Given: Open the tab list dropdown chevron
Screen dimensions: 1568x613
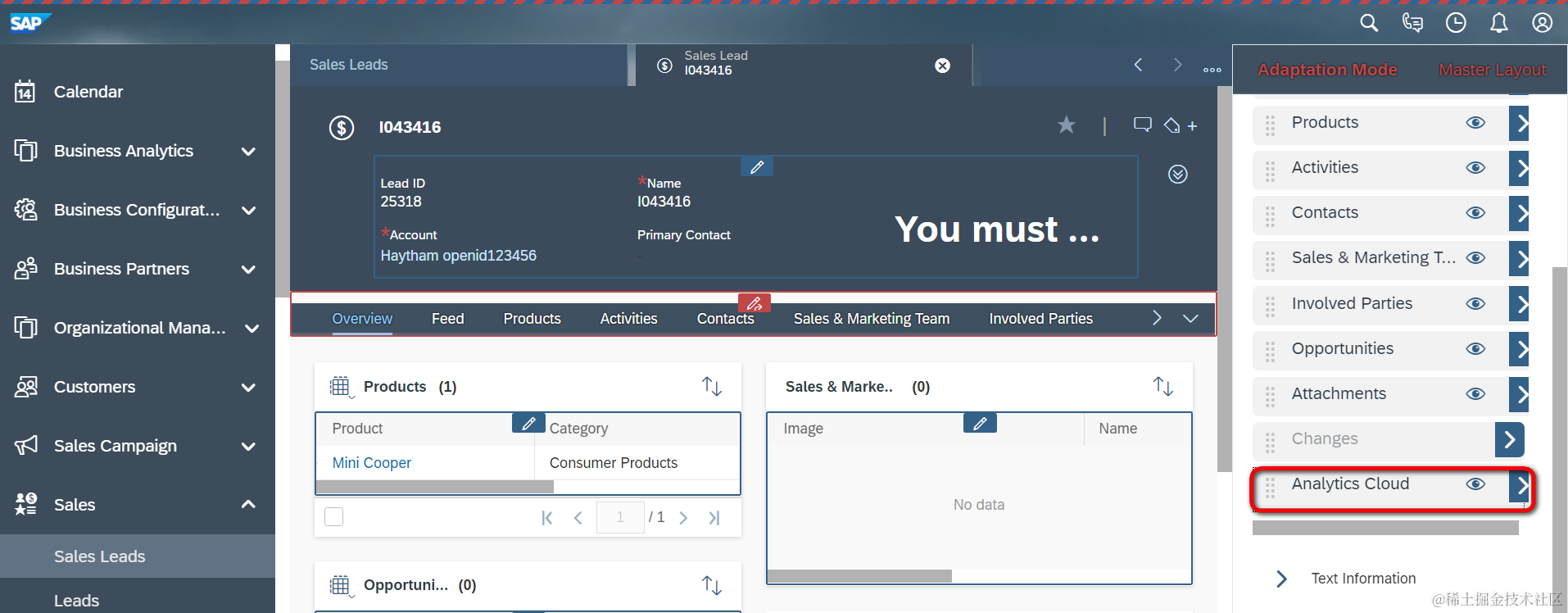Looking at the screenshot, I should [x=1190, y=319].
